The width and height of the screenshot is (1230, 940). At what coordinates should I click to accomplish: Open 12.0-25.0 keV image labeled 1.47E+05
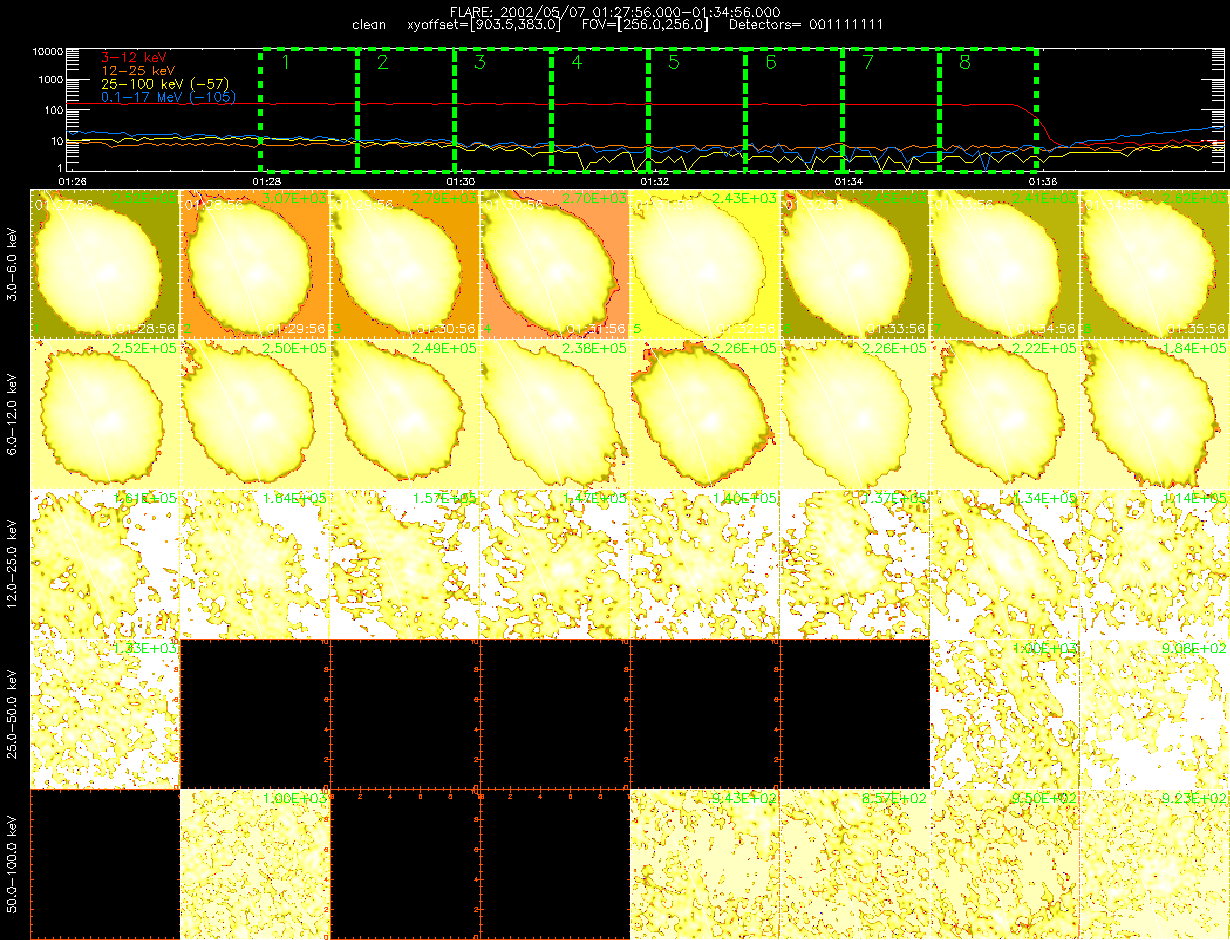[555, 564]
